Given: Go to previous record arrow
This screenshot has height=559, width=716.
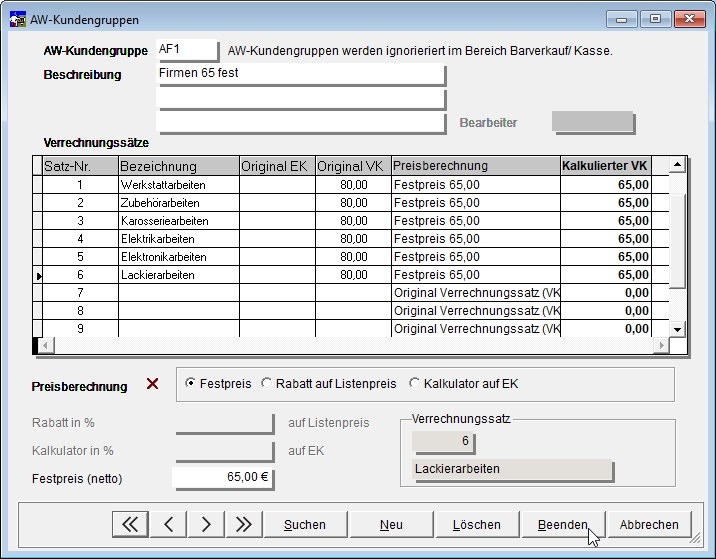Looking at the screenshot, I should click(168, 524).
